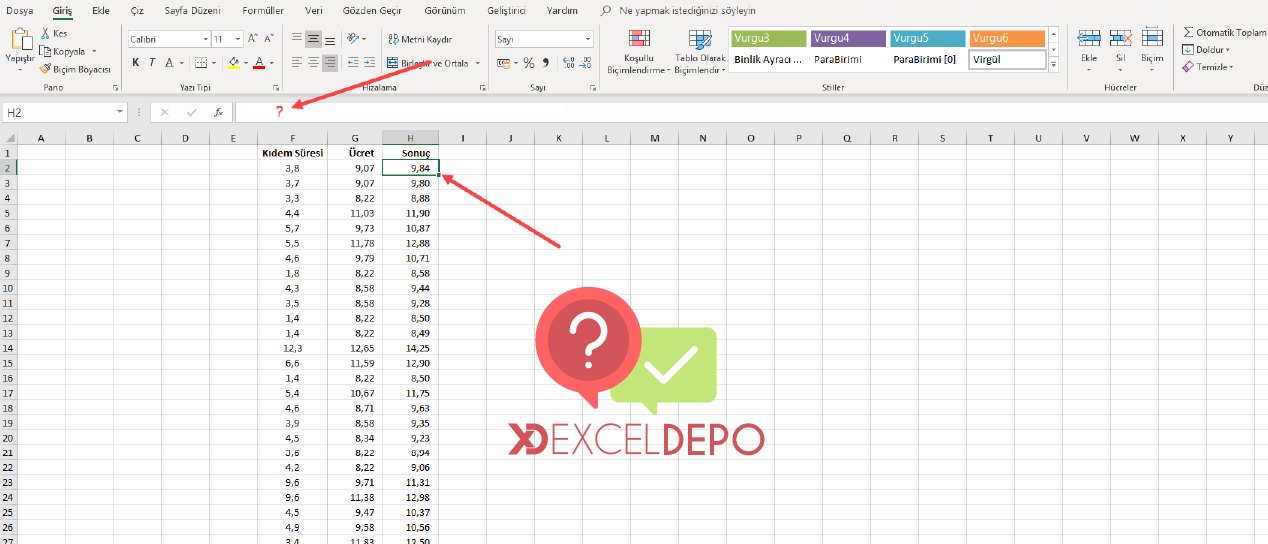Viewport: 1268px width, 544px height.
Task: Apply Vurgu4 purple cell style
Action: [848, 38]
